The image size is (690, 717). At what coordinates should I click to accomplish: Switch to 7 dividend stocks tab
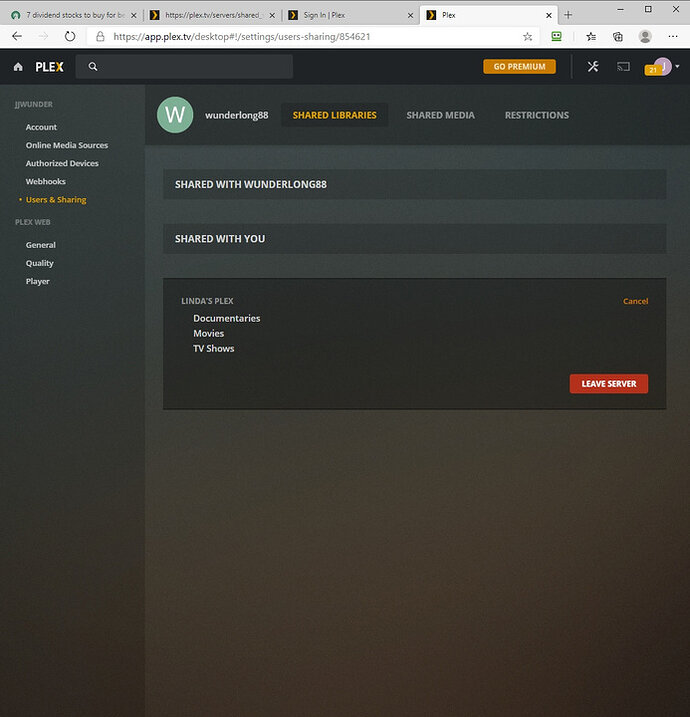click(73, 15)
